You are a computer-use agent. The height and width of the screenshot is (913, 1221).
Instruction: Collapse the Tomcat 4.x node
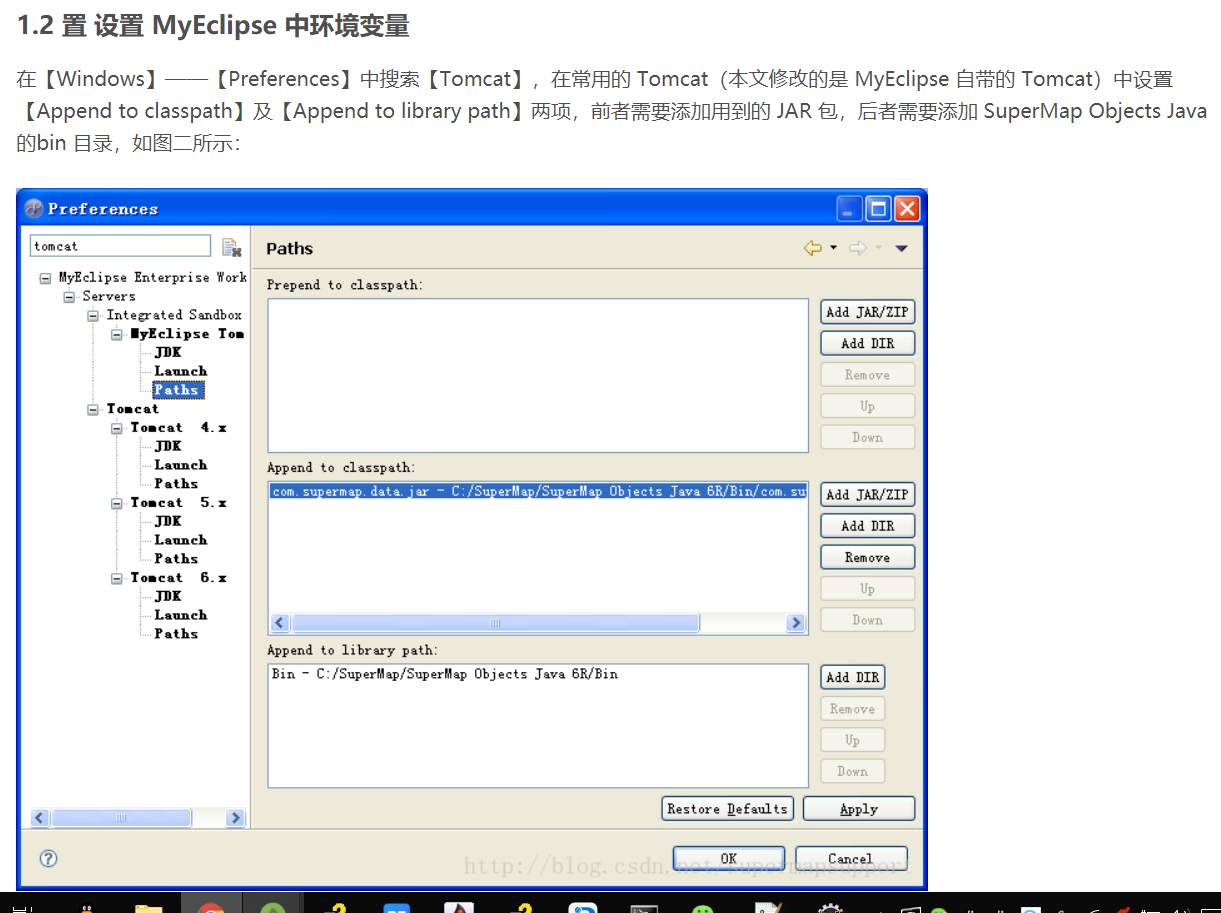pos(117,428)
